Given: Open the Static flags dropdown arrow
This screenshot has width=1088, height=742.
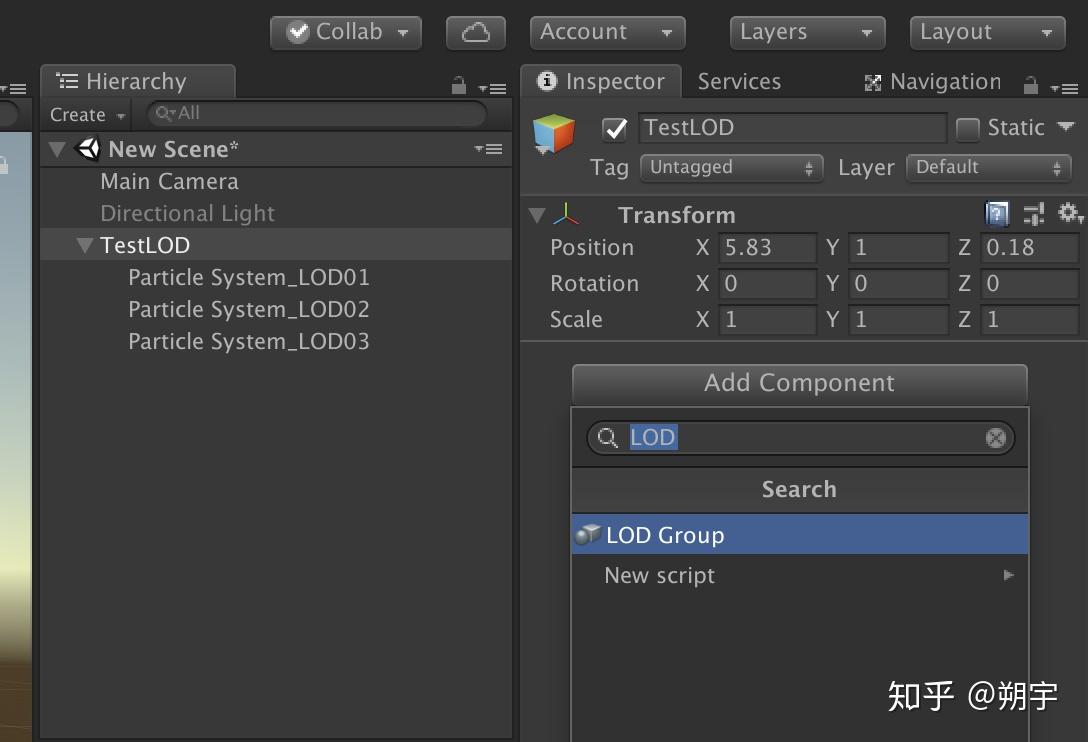Looking at the screenshot, I should [x=1065, y=127].
